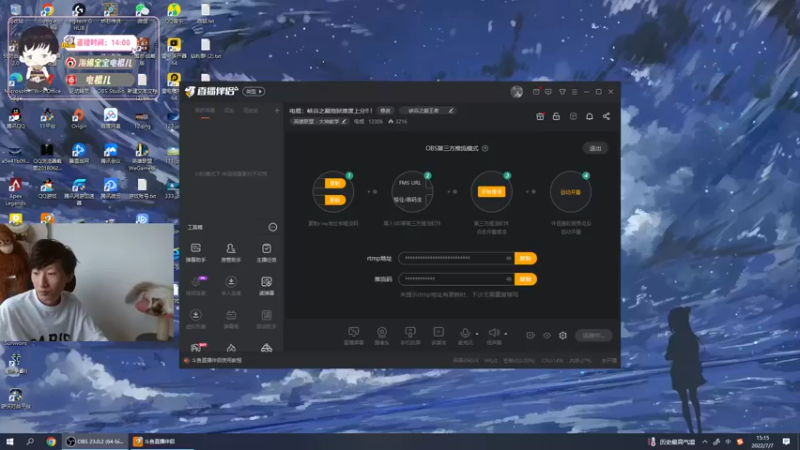Screen dimensions: 800x450
Task: Click the record camera icon near settings gear
Action: coord(531,335)
